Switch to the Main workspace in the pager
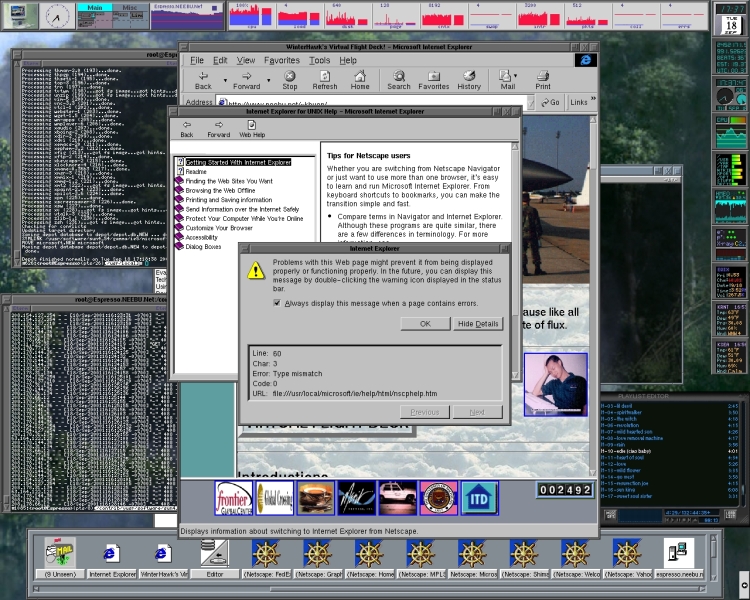Screen dimensions: 750x600 pos(95,8)
